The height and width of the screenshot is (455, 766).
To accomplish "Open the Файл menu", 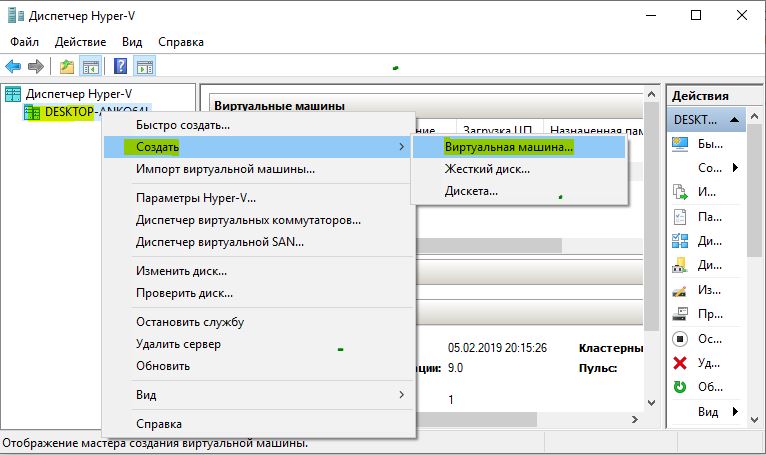I will [x=24, y=42].
